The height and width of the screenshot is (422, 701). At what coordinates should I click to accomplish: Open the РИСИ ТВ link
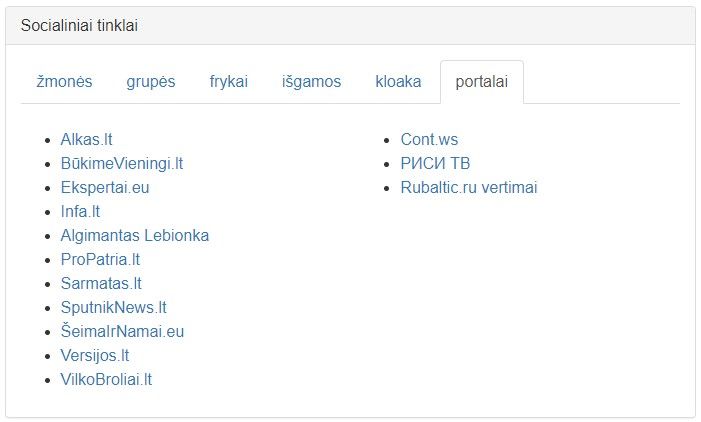[x=435, y=164]
